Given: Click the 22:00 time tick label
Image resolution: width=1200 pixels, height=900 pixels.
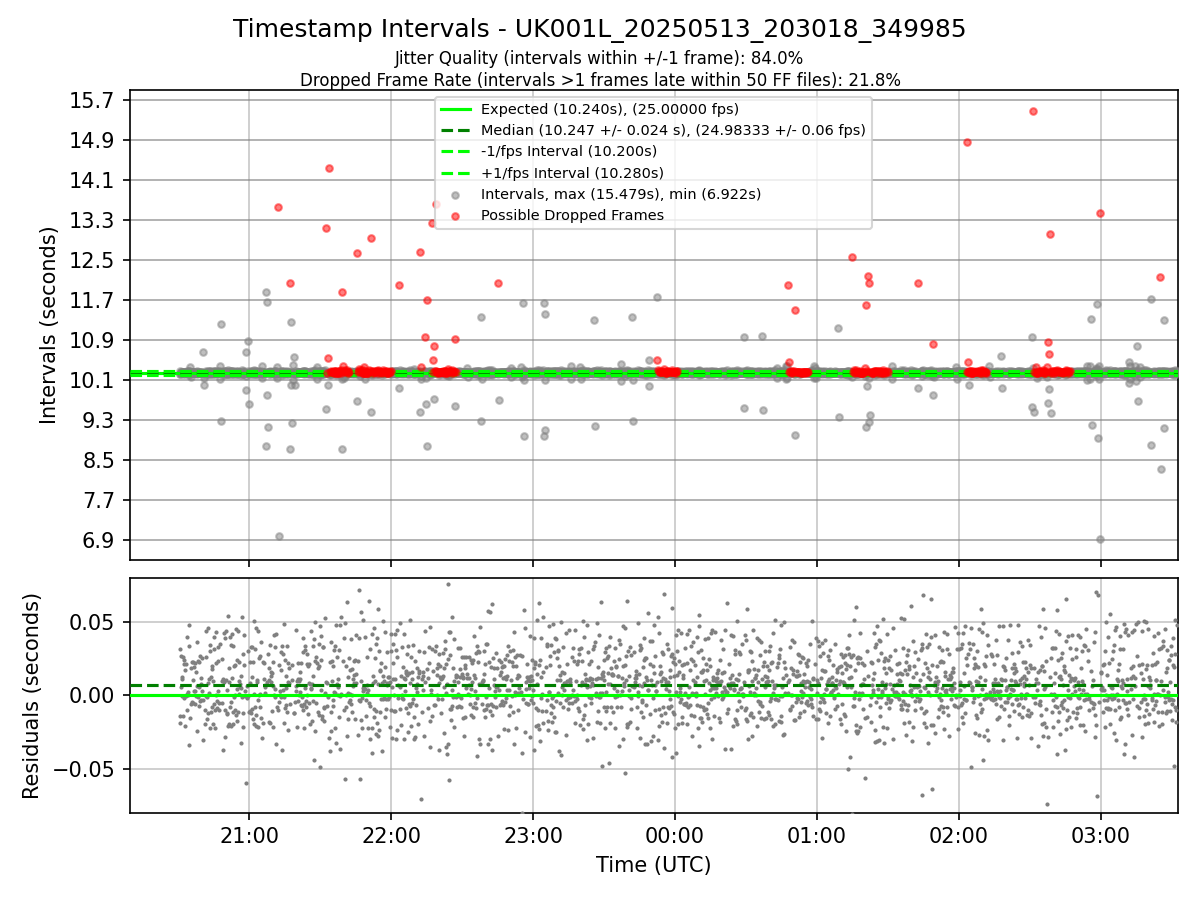Looking at the screenshot, I should (391, 834).
